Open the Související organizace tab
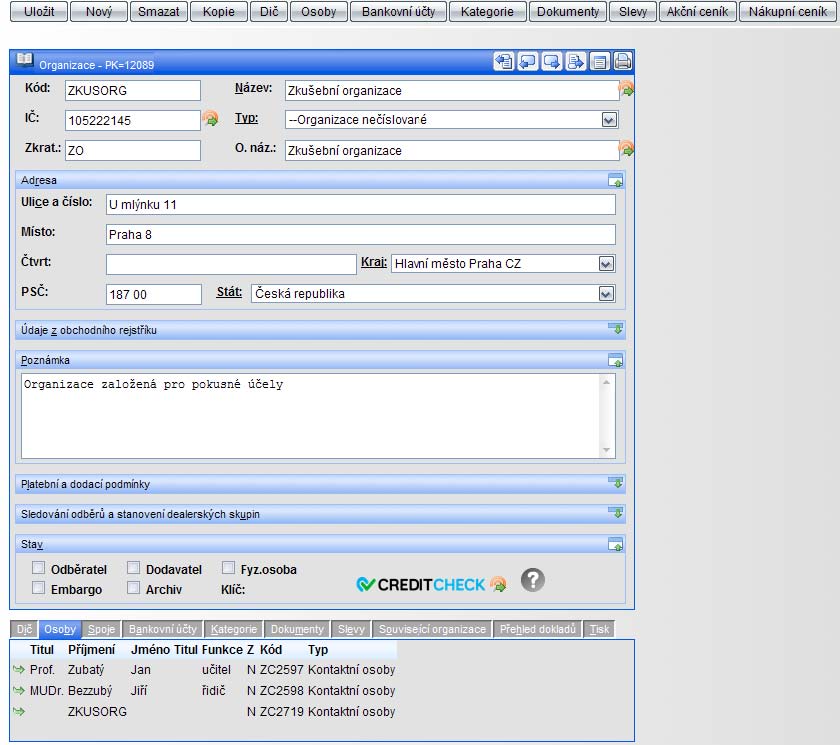 [431, 629]
